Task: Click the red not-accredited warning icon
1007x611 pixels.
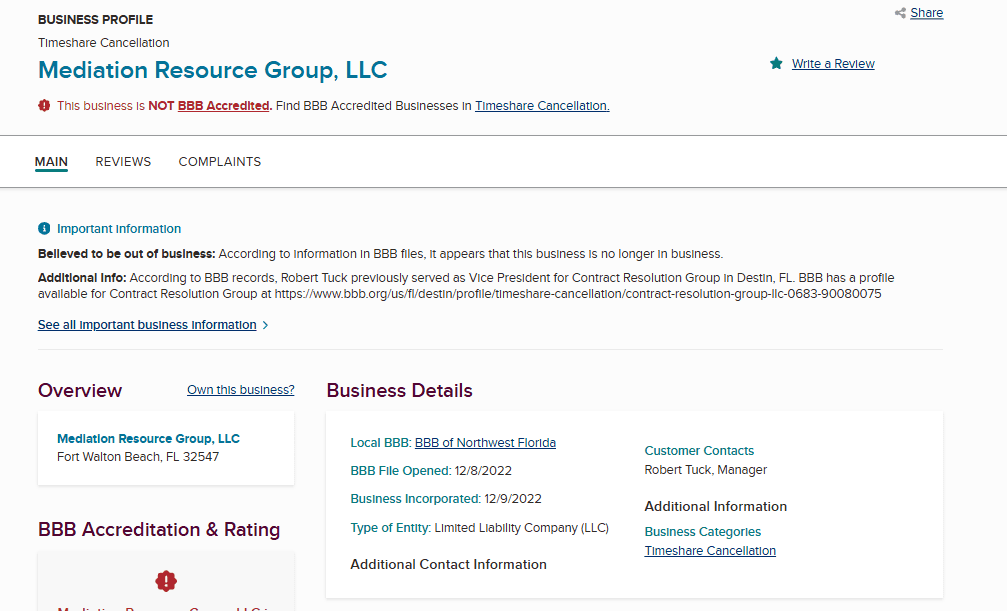Action: click(44, 105)
